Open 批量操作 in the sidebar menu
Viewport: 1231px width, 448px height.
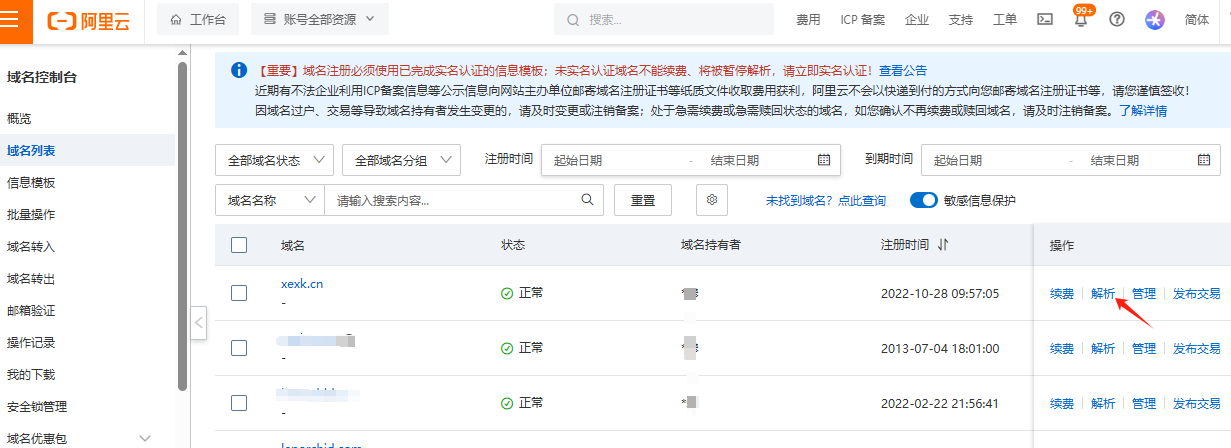point(31,214)
